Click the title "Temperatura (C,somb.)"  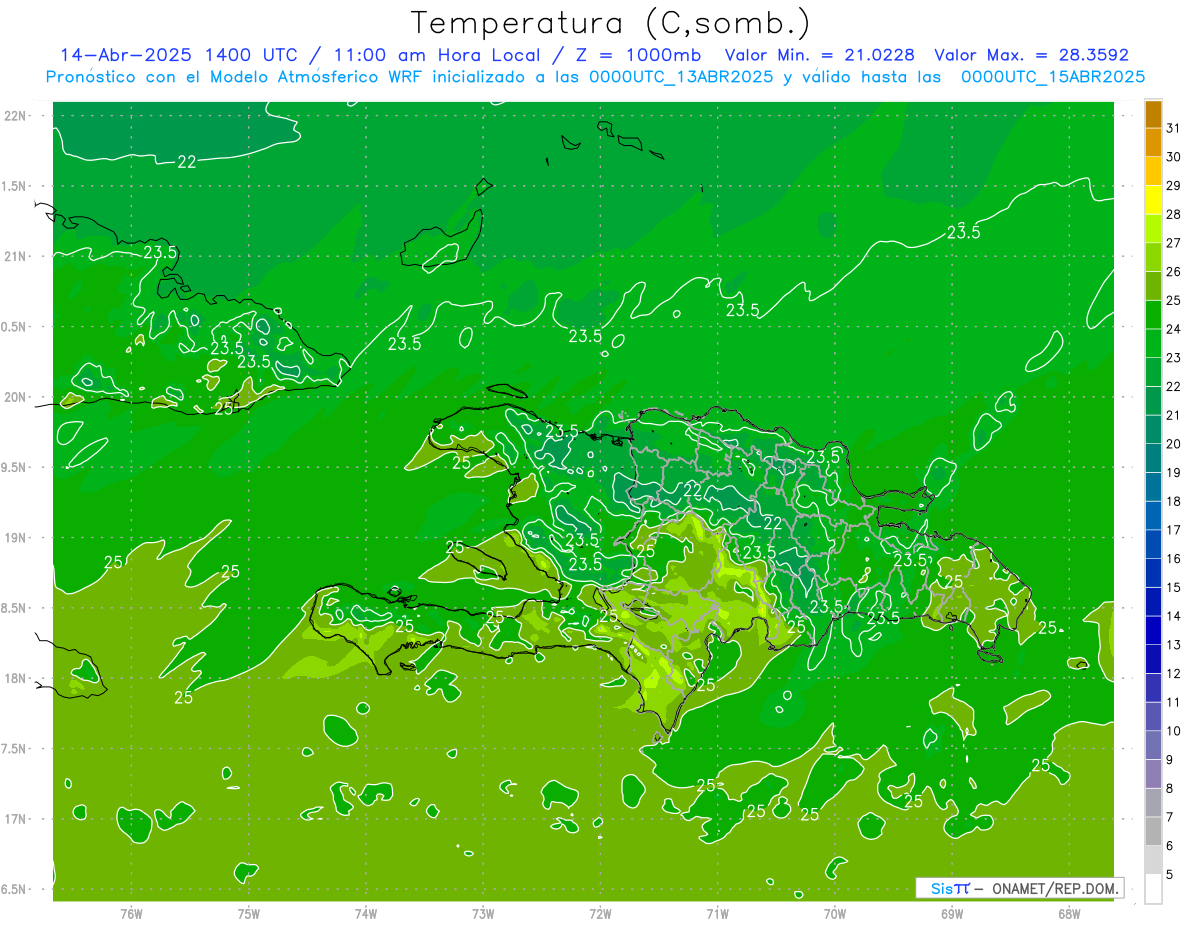pyautogui.click(x=610, y=24)
